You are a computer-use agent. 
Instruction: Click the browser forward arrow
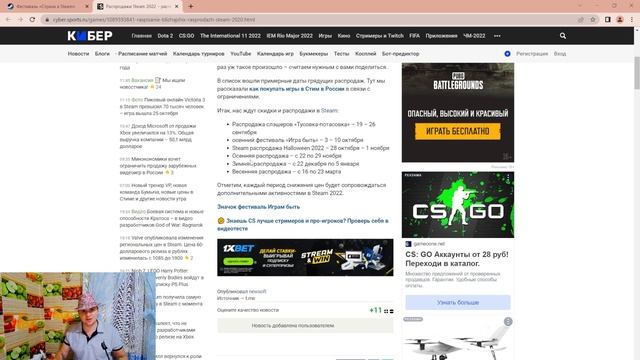coord(20,20)
